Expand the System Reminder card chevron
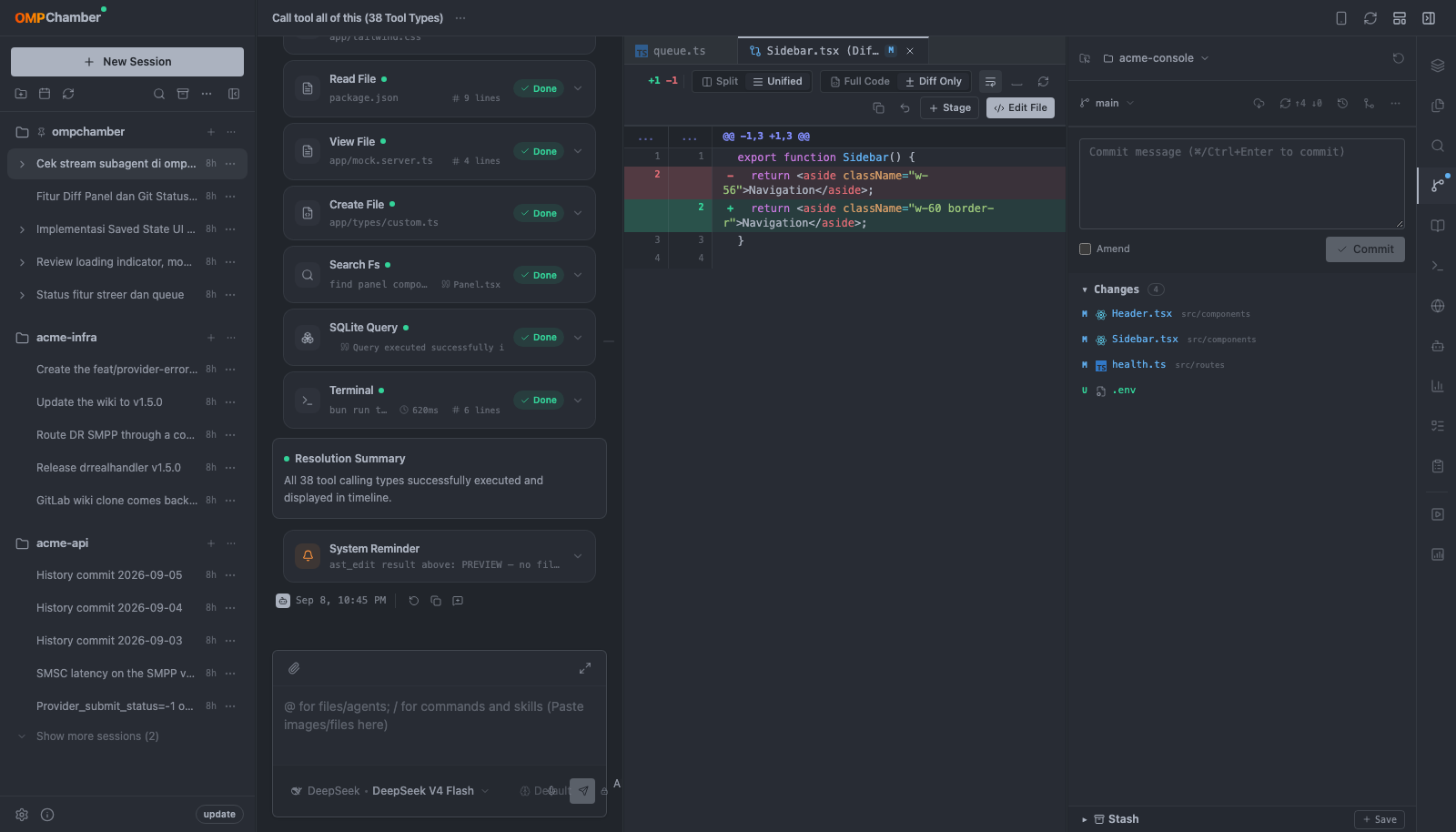 [x=578, y=556]
